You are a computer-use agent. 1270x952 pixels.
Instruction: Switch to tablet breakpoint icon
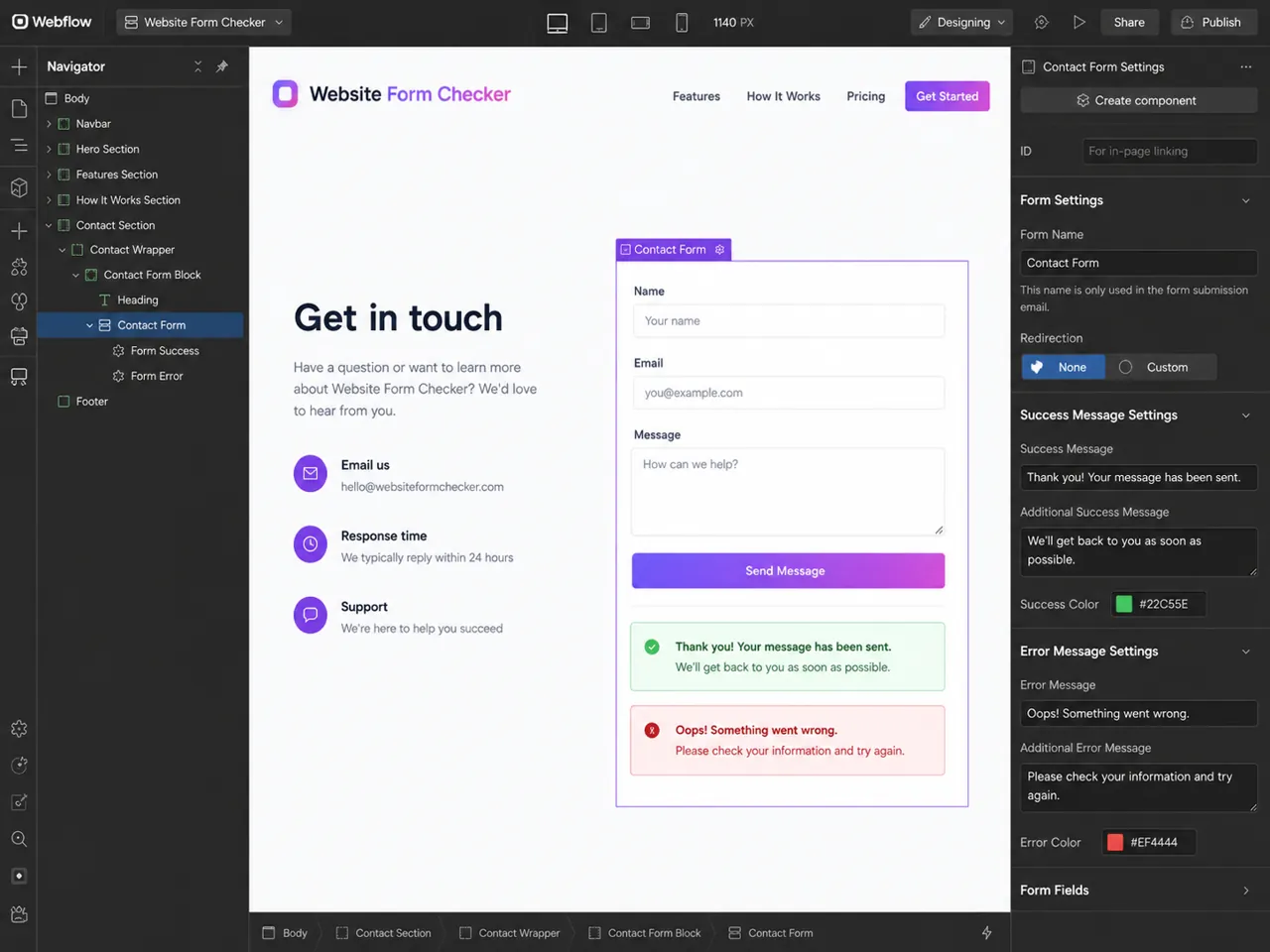(x=599, y=22)
